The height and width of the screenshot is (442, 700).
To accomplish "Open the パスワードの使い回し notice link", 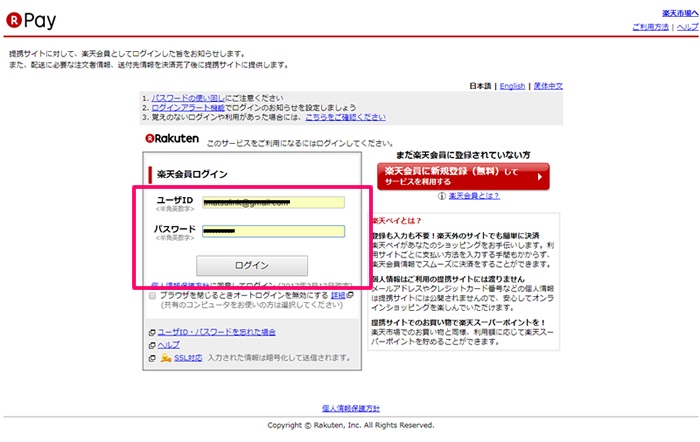I will coord(188,98).
